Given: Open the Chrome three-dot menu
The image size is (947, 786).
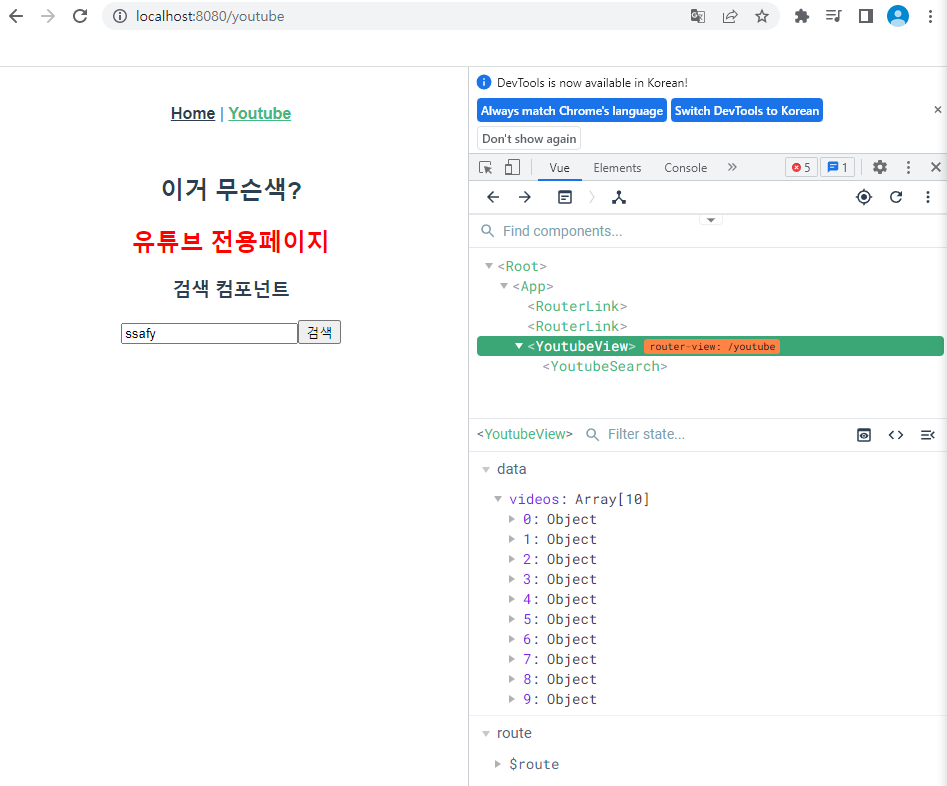Looking at the screenshot, I should point(930,16).
